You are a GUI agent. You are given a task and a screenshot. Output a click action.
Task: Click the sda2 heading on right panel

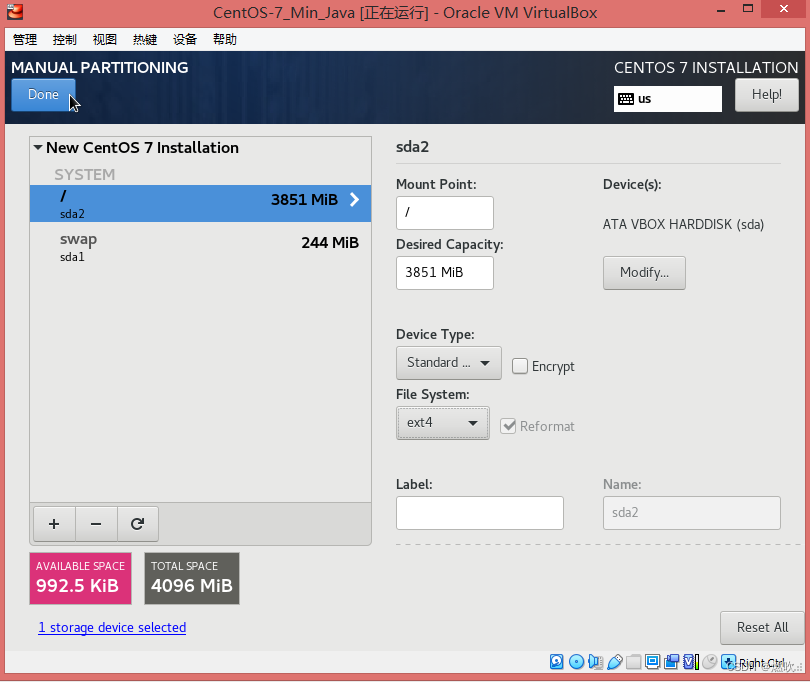pos(412,147)
